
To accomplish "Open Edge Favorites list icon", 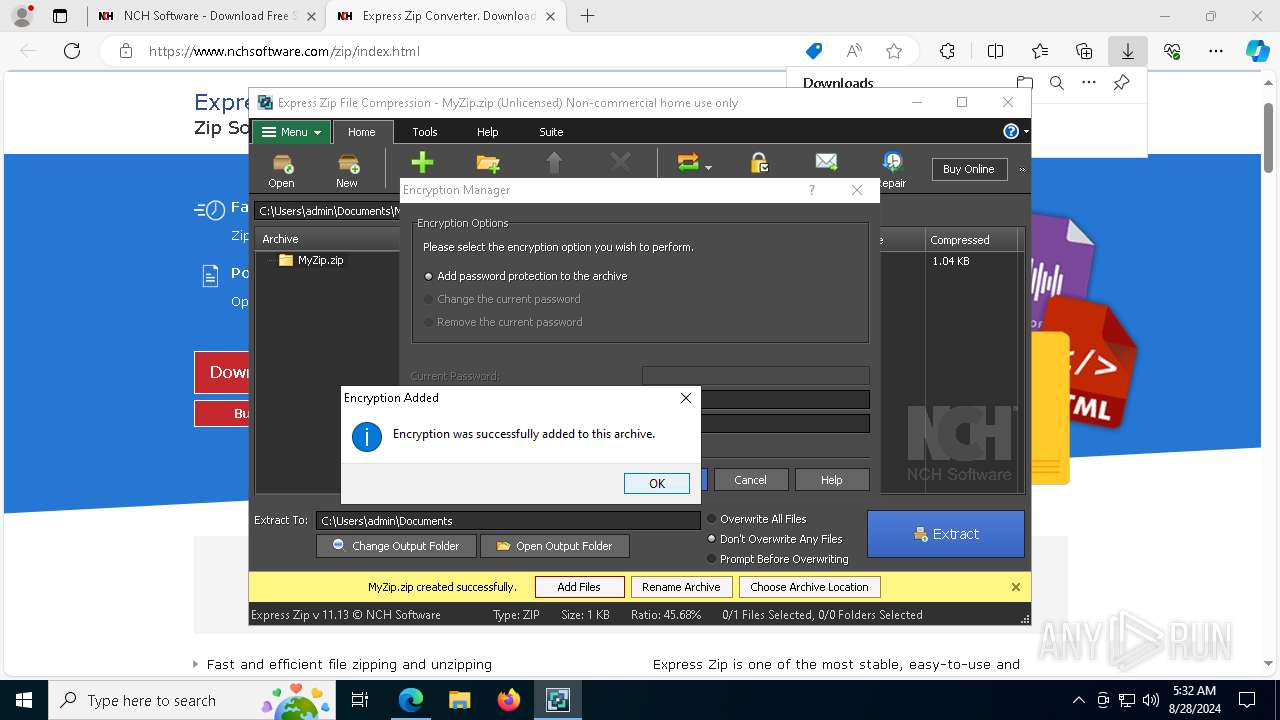I will (x=1040, y=51).
